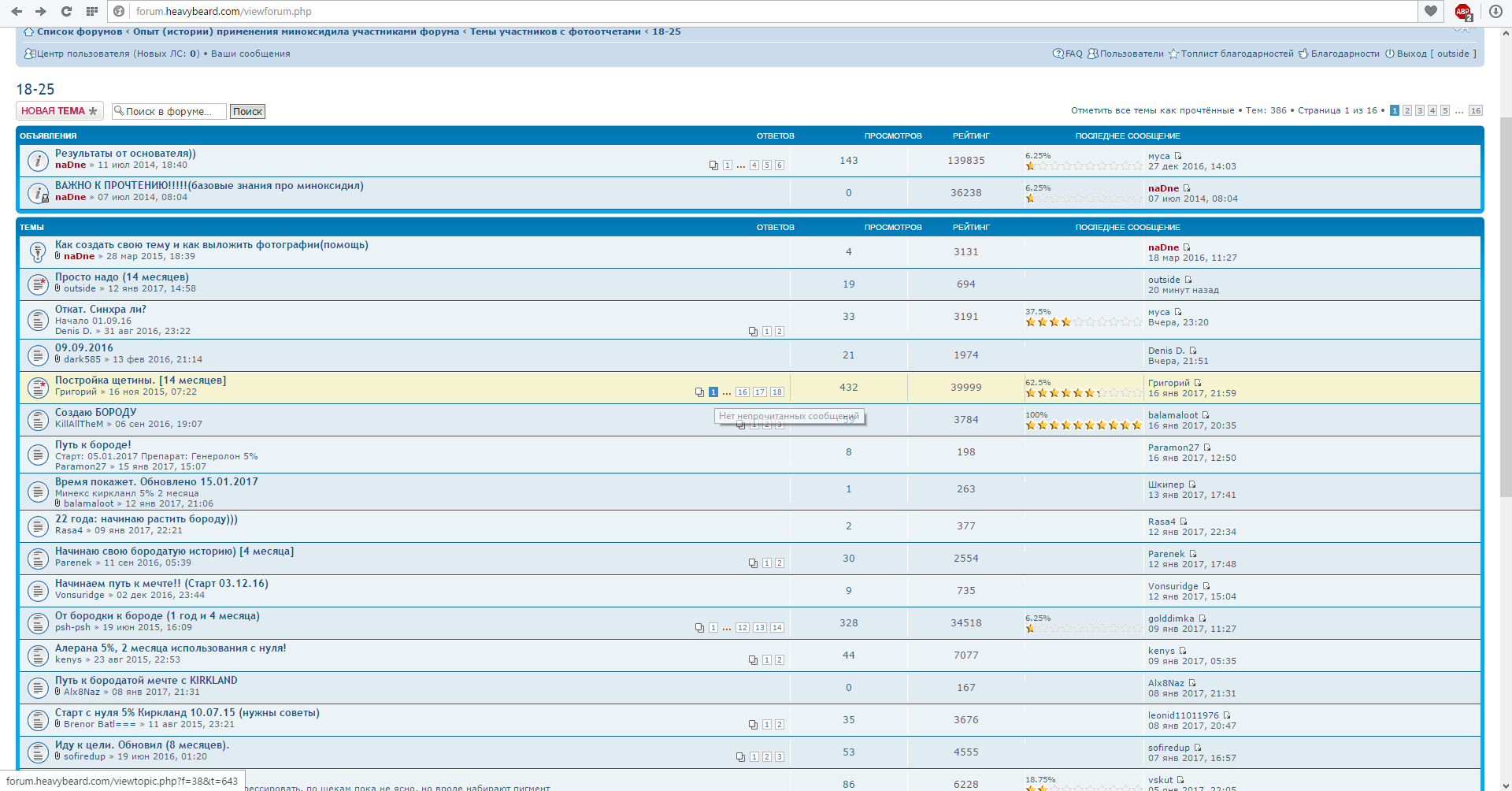Go to forum page 16 in pagination
Screen dimensions: 1512x791
tap(1476, 110)
